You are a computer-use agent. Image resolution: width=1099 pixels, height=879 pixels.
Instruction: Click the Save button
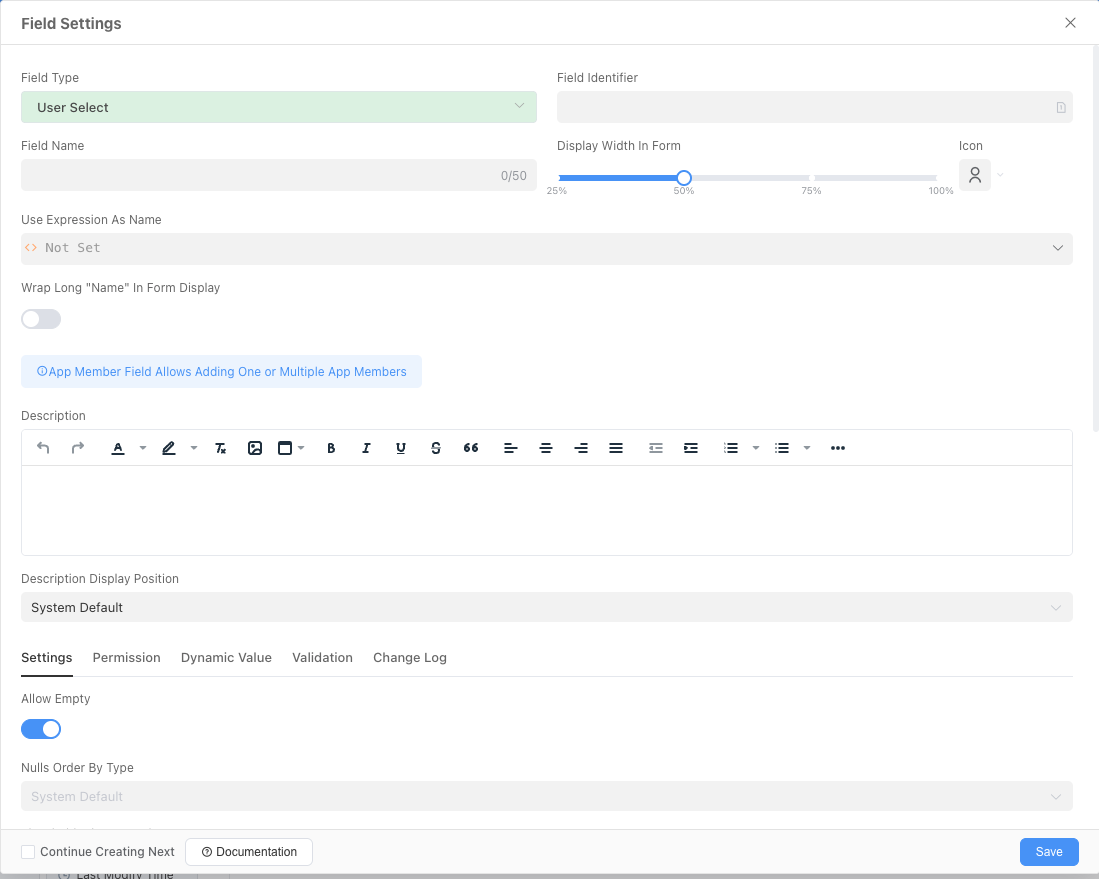click(x=1049, y=852)
